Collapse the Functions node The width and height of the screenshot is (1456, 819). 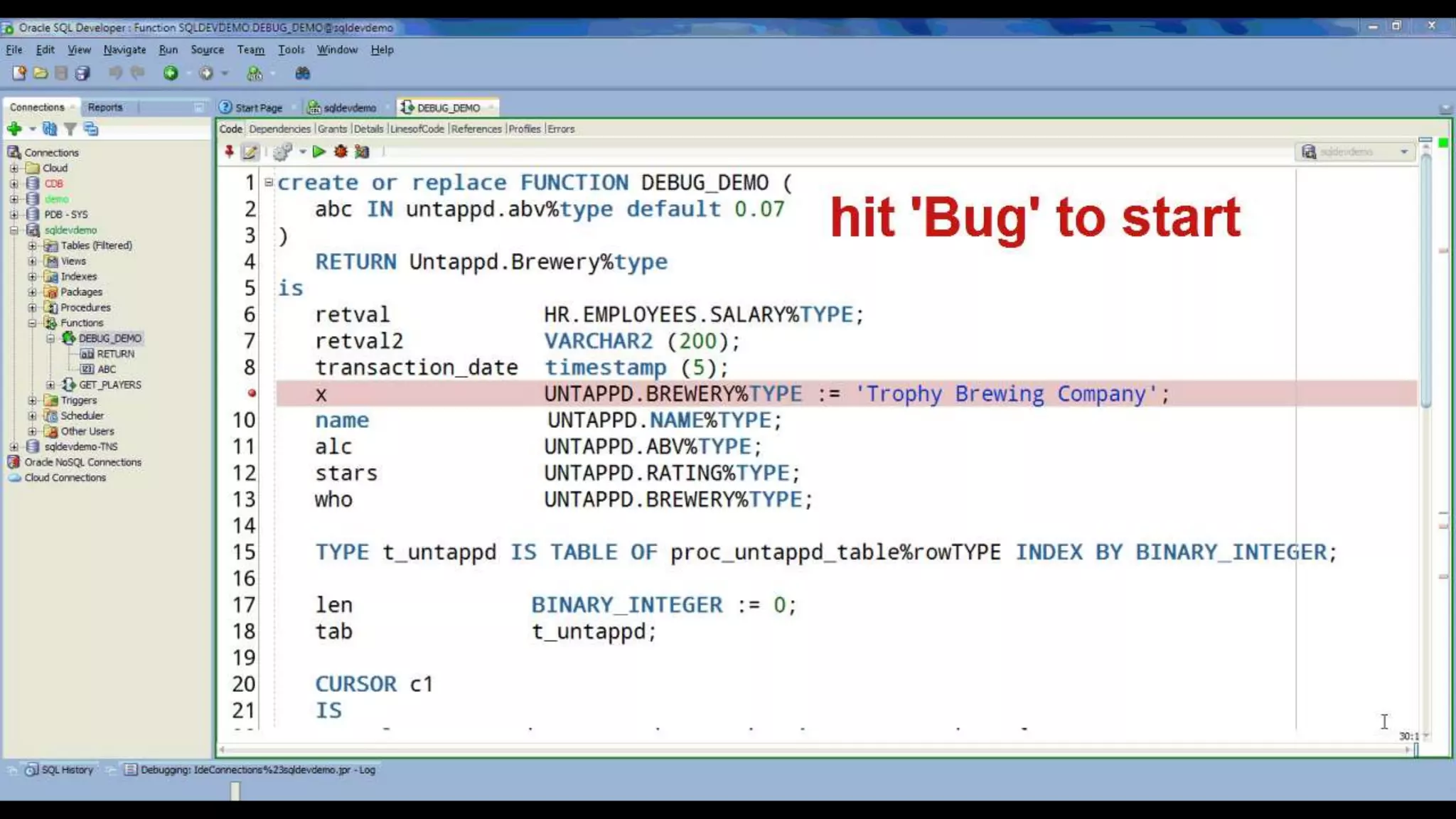tap(32, 323)
